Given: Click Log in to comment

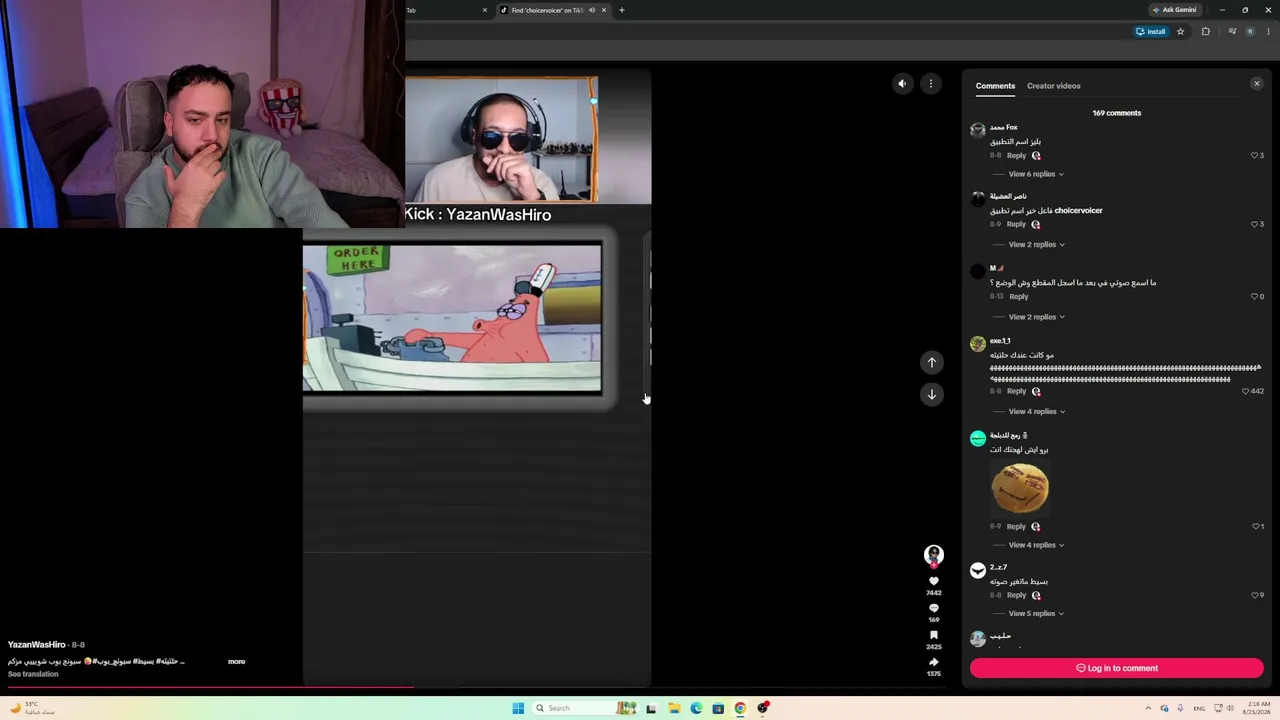Looking at the screenshot, I should (x=1117, y=668).
